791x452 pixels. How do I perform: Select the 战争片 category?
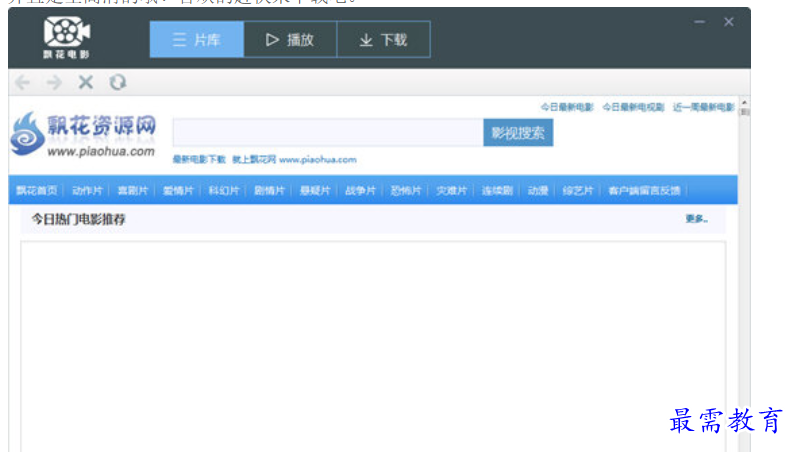360,190
